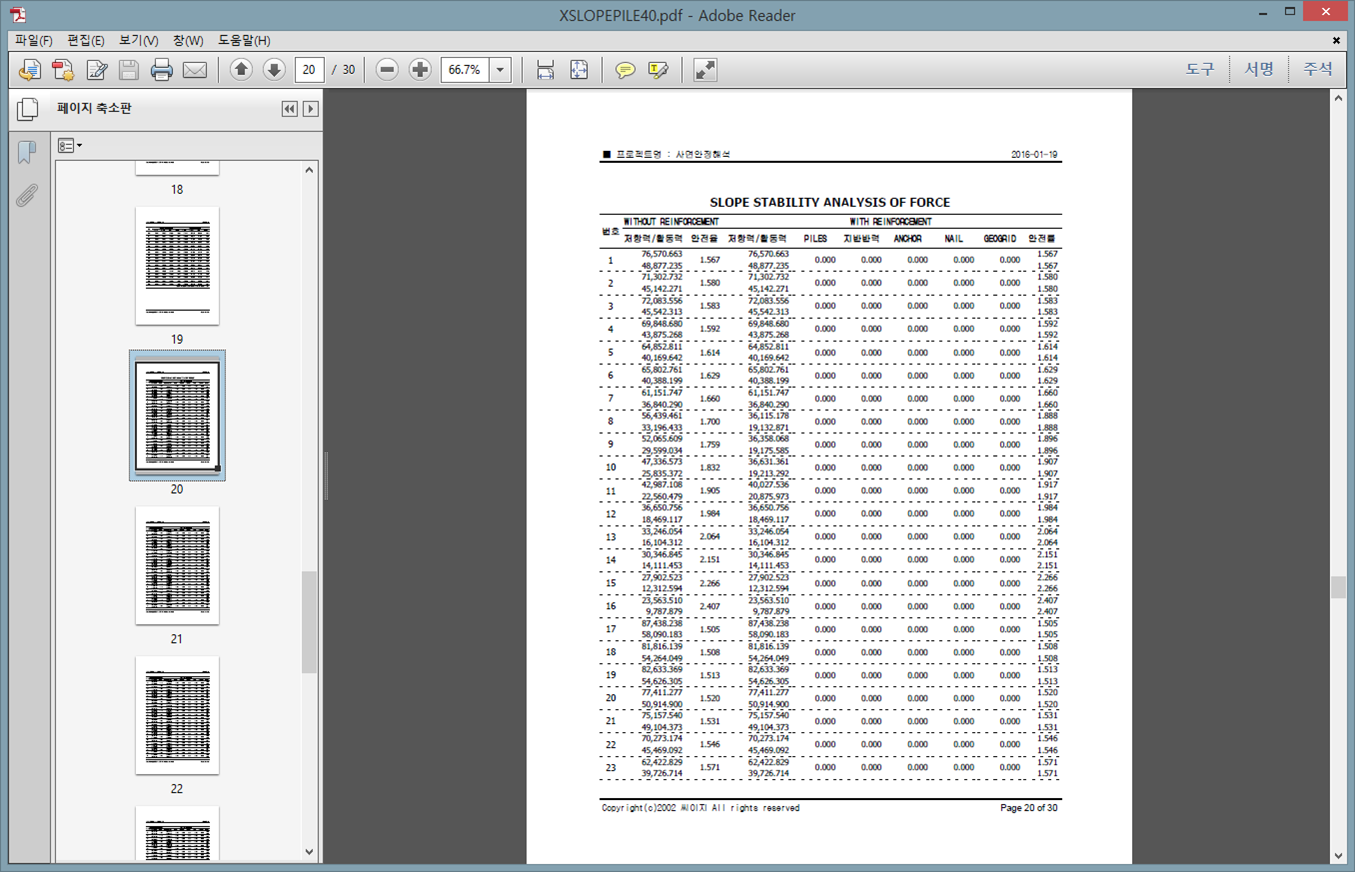Viewport: 1355px width, 872px height.
Task: Click the Fit one full page icon
Action: 579,70
